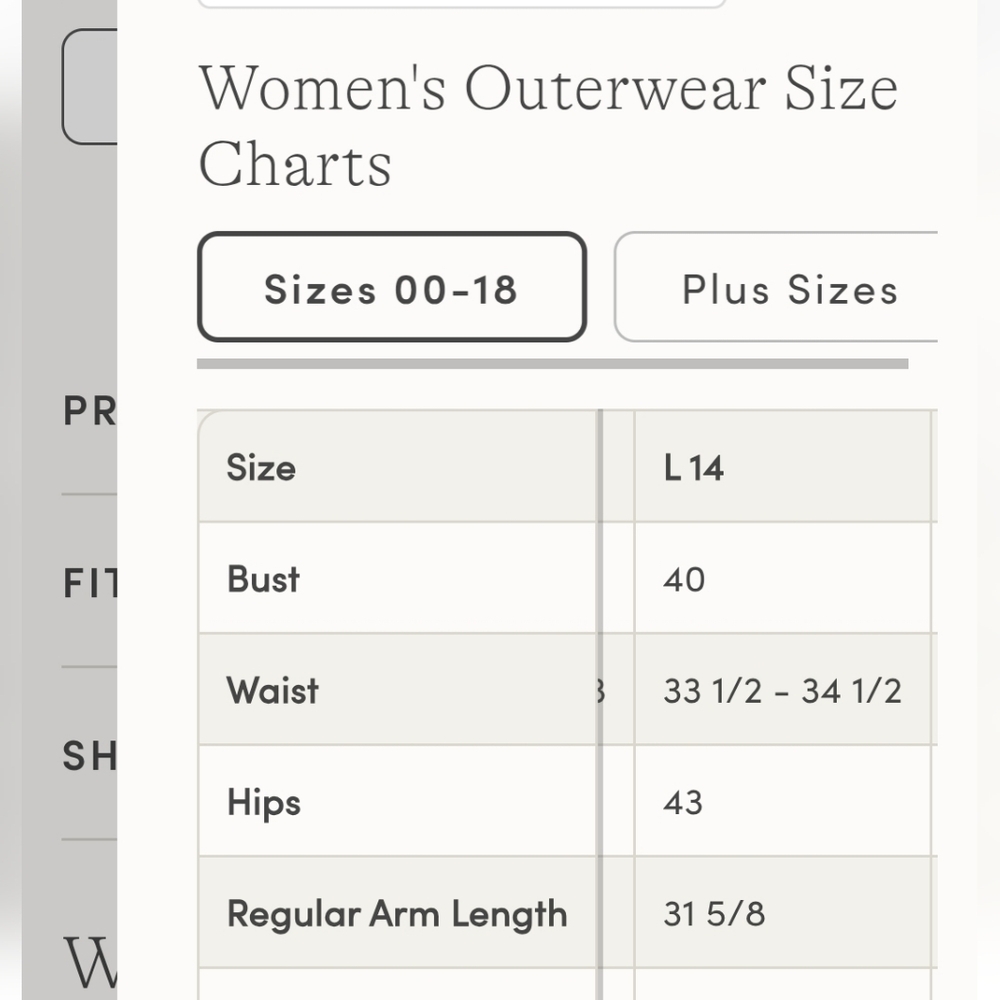
Task: Click the horizontal scrollbar under the size tabs
Action: click(552, 364)
